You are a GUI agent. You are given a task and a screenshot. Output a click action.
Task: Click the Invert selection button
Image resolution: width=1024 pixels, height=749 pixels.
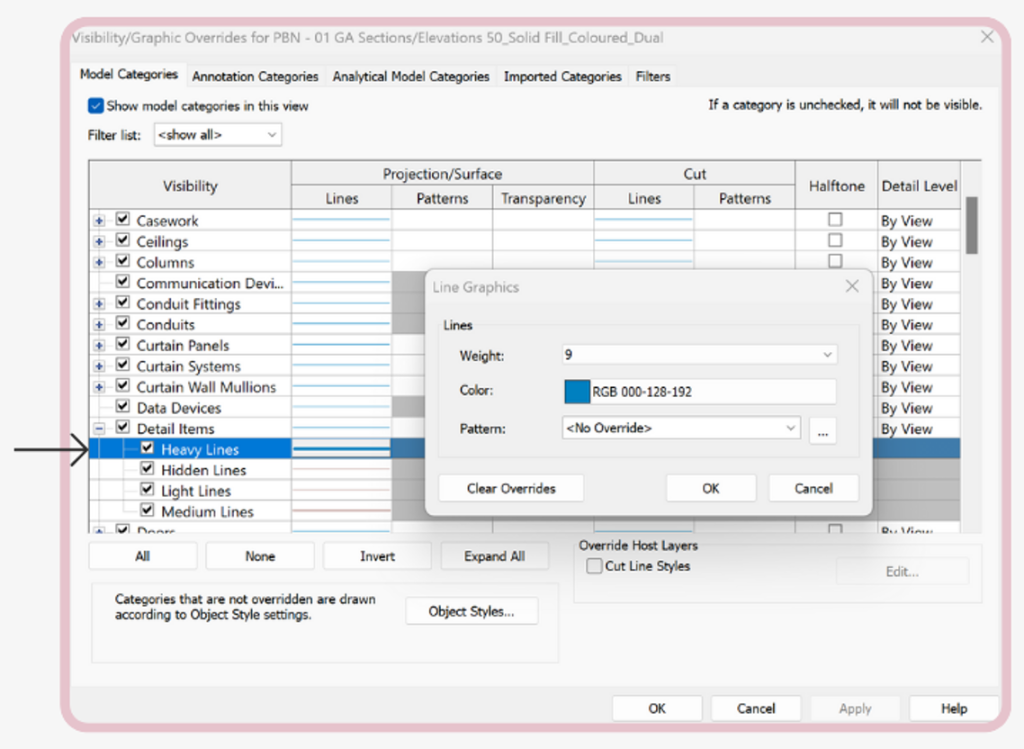377,555
